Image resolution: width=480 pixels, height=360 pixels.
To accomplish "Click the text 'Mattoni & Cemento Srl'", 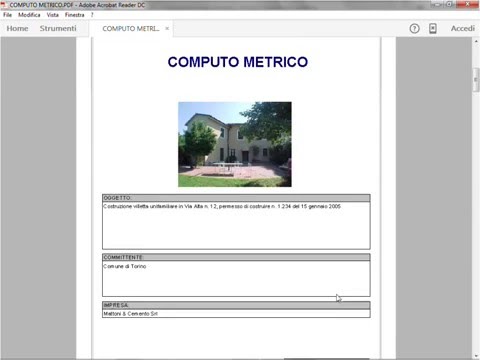I will click(130, 314).
